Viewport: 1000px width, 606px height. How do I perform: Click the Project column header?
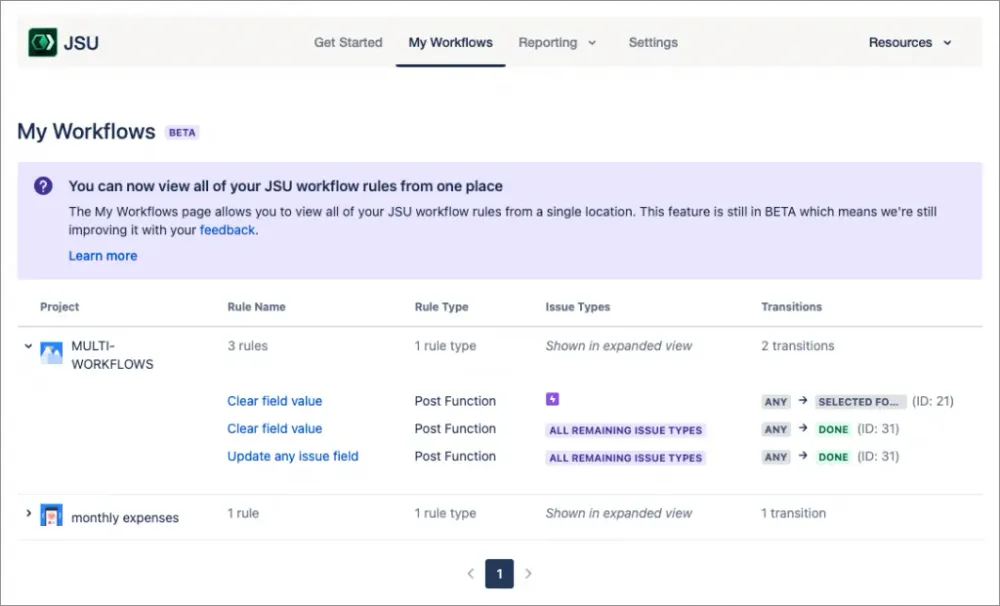(59, 307)
